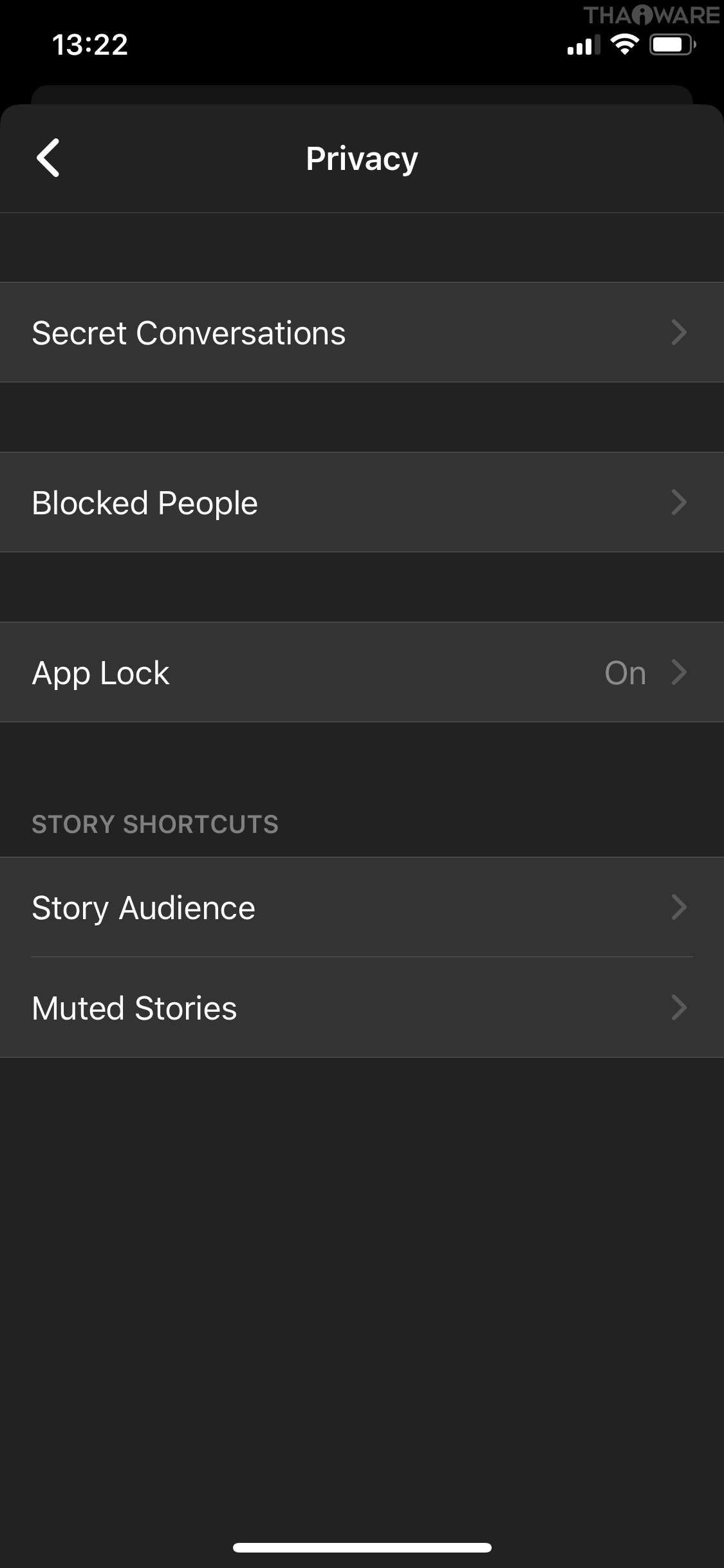Tap the home indicator bar
The height and width of the screenshot is (1568, 724).
(362, 1547)
